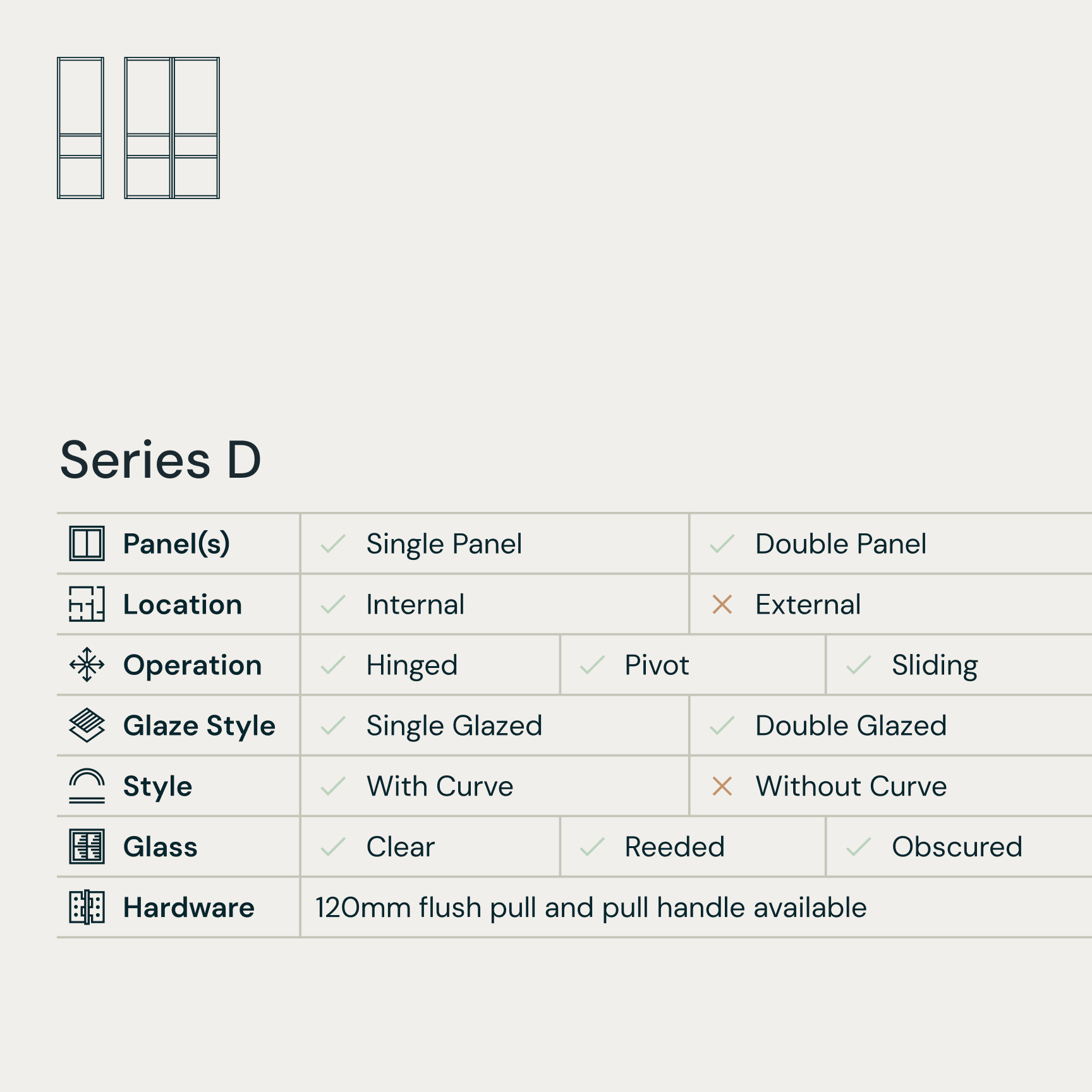Viewport: 1092px width, 1092px height.
Task: Click the checkmark next to Pivot
Action: coord(592,665)
